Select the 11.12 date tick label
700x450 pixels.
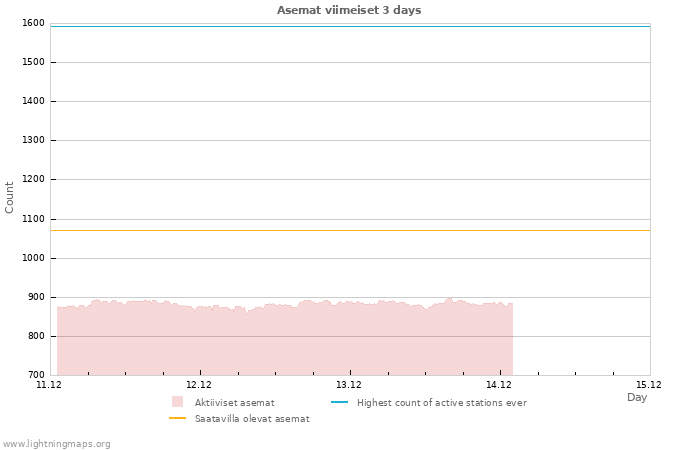(49, 385)
